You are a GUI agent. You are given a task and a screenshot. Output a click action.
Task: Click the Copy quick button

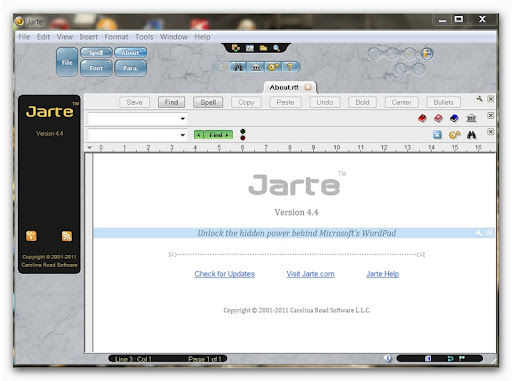pos(246,102)
